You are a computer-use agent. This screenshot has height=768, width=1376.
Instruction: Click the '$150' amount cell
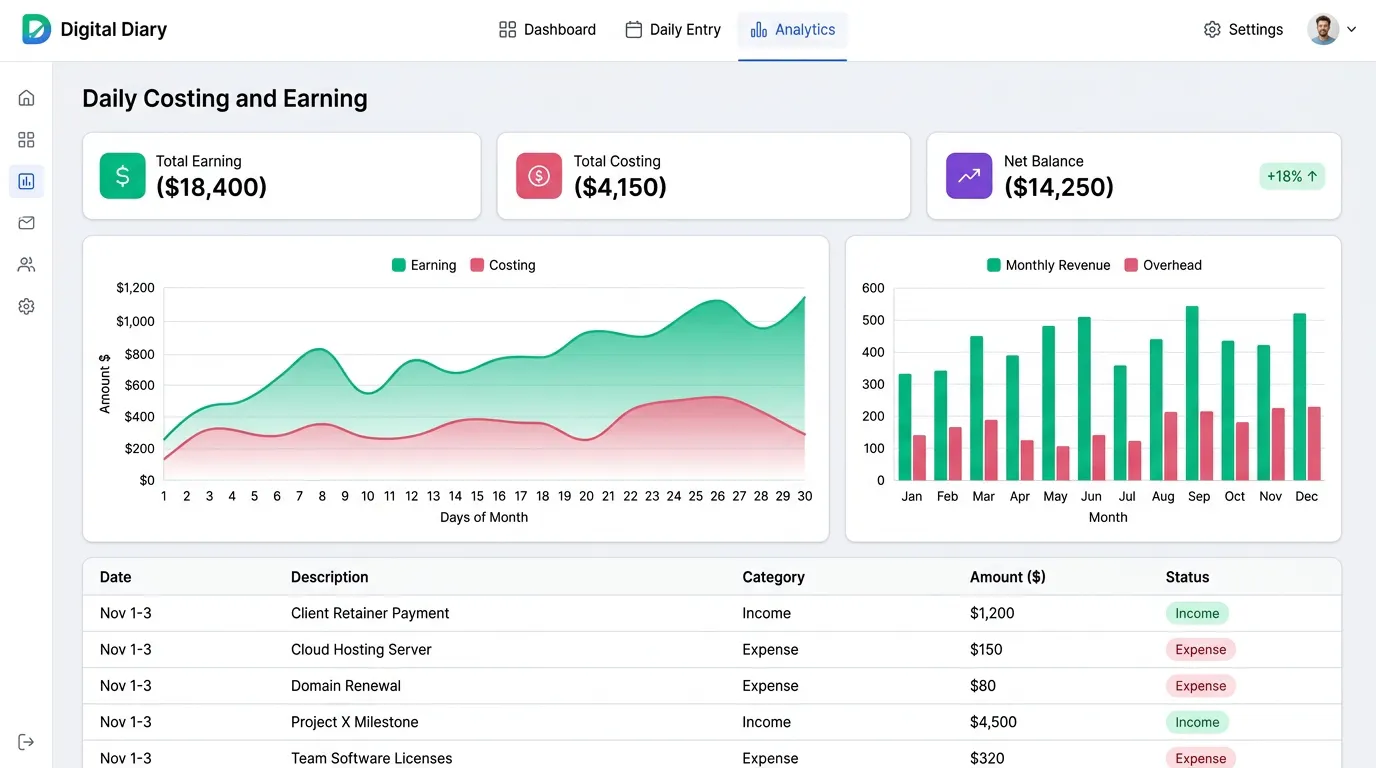point(986,650)
